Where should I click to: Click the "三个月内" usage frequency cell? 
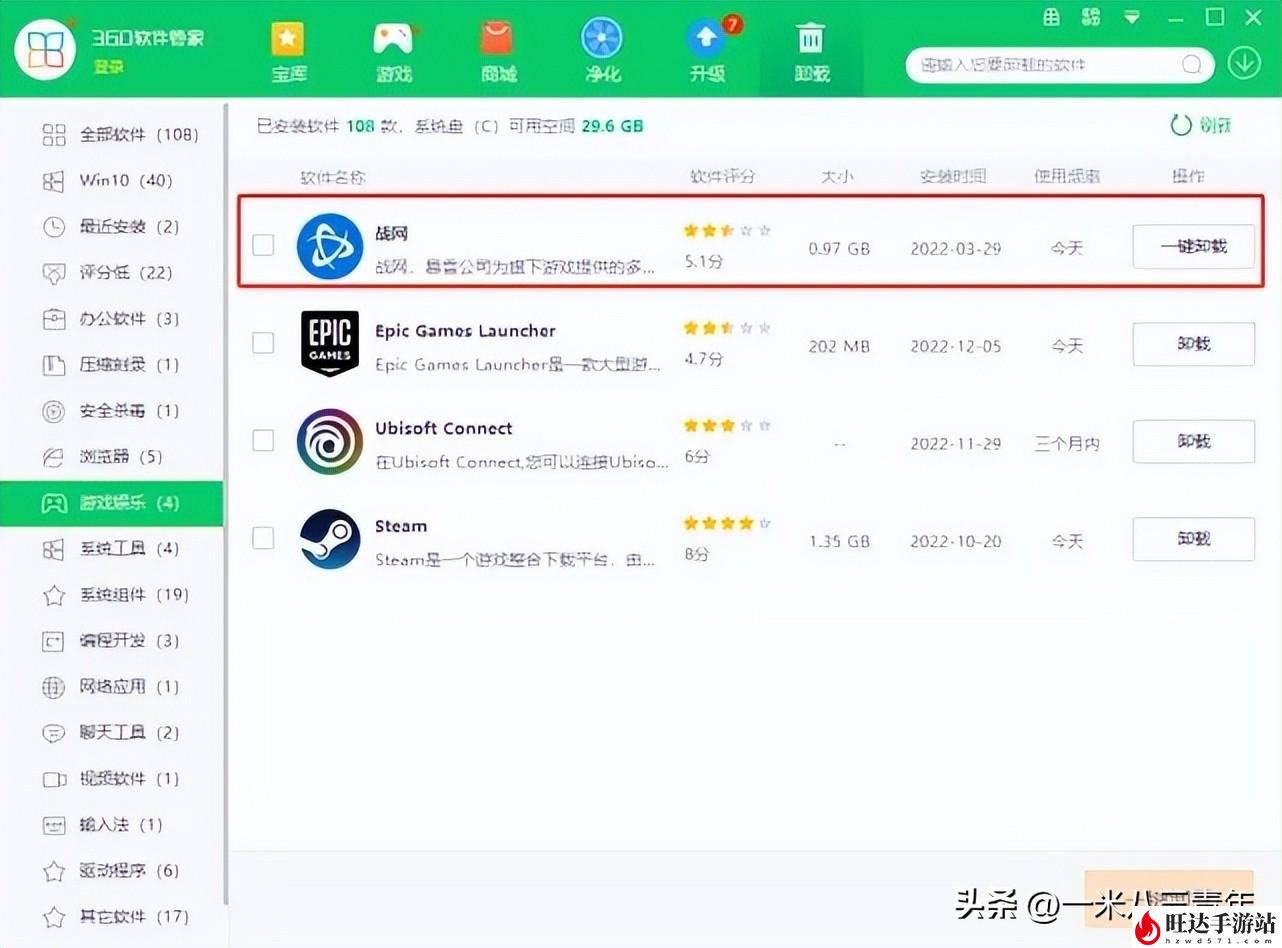1067,444
